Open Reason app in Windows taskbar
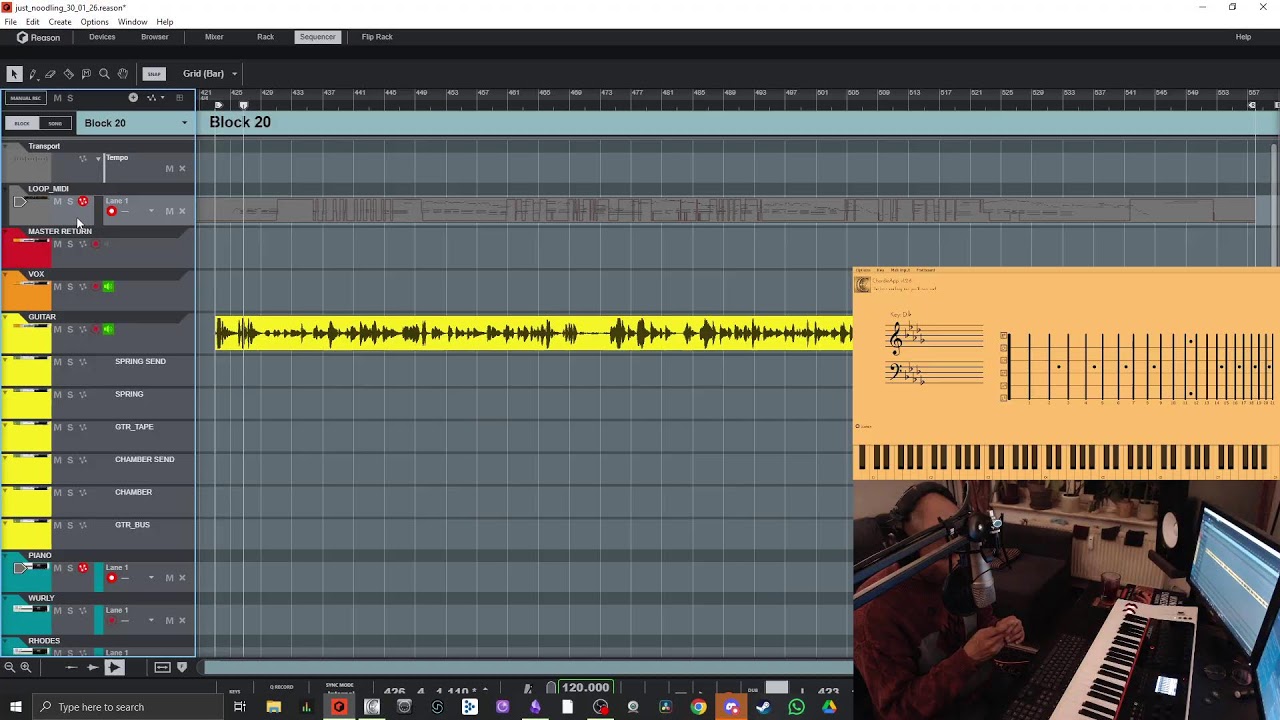Screen dimensions: 1280x720 (339, 707)
